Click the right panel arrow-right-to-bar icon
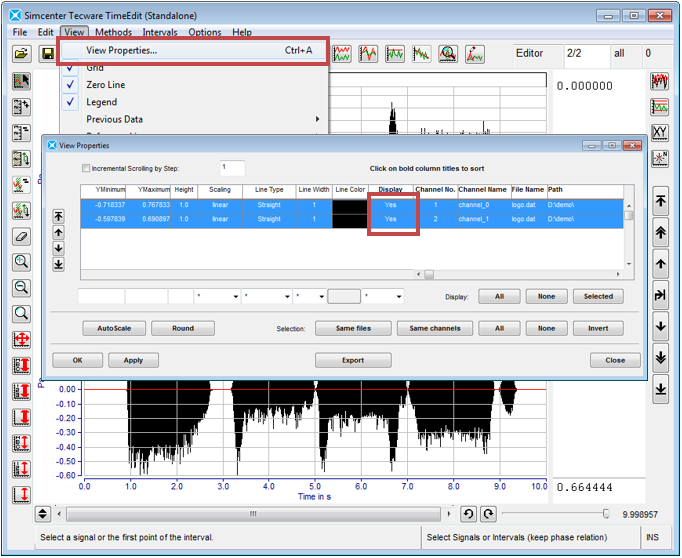 (660, 295)
